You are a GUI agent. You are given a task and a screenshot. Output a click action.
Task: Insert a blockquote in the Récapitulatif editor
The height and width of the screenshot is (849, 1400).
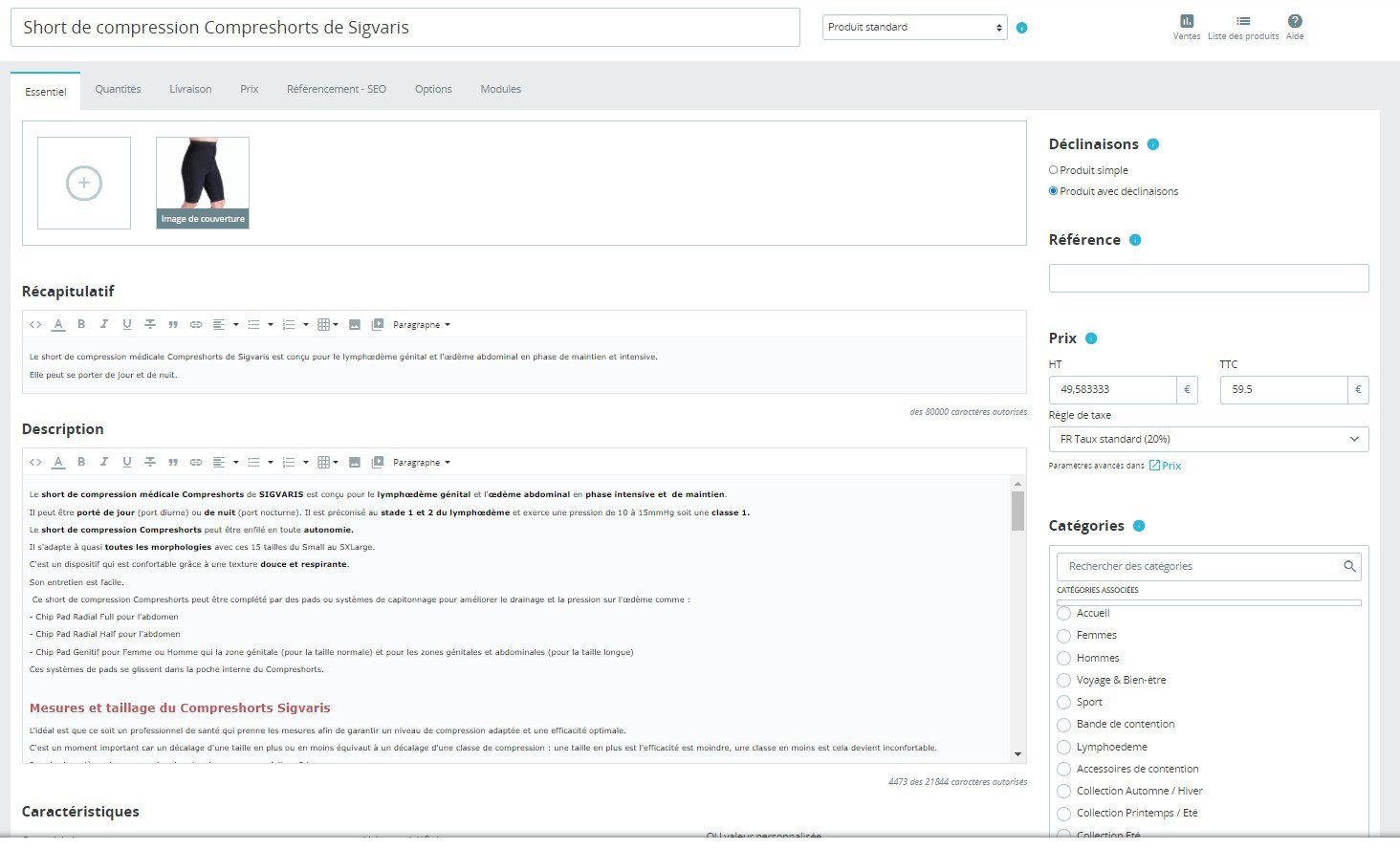(173, 324)
